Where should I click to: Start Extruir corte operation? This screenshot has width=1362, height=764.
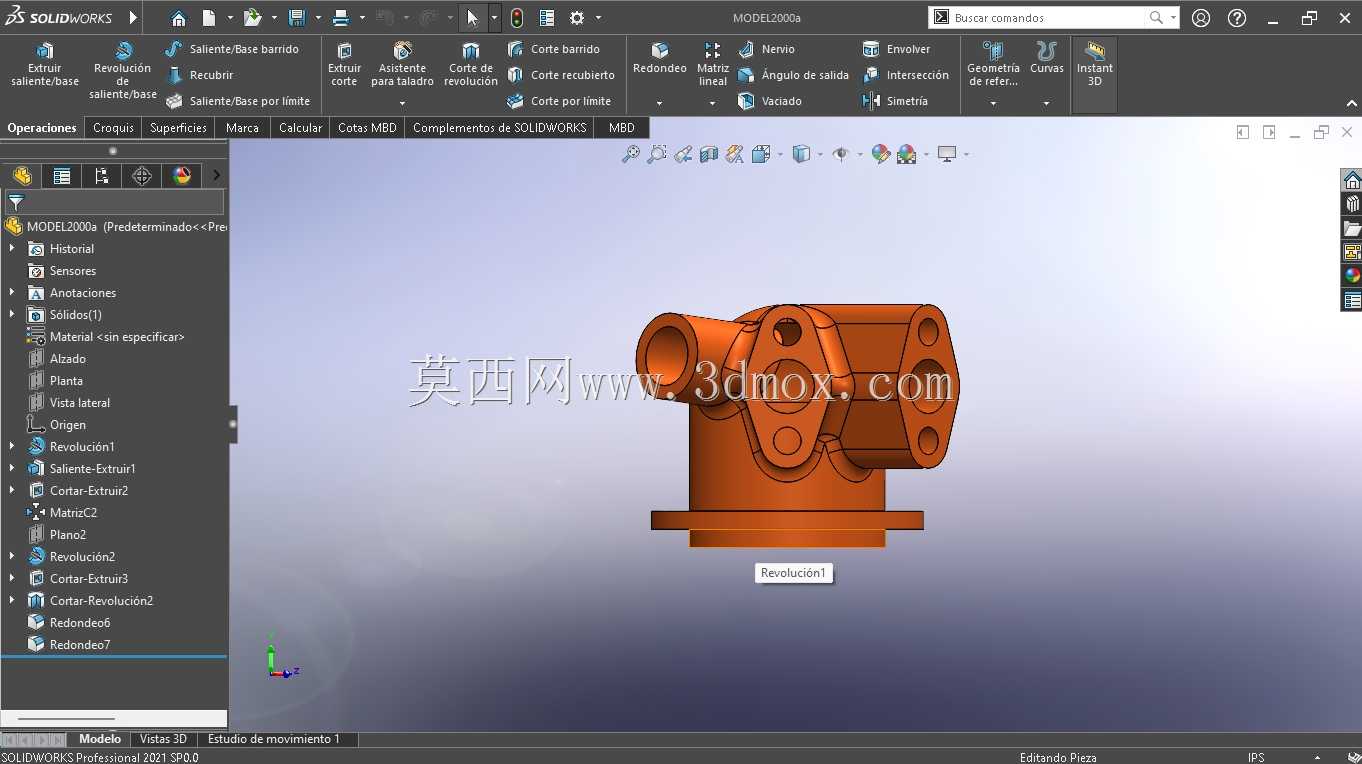point(344,65)
